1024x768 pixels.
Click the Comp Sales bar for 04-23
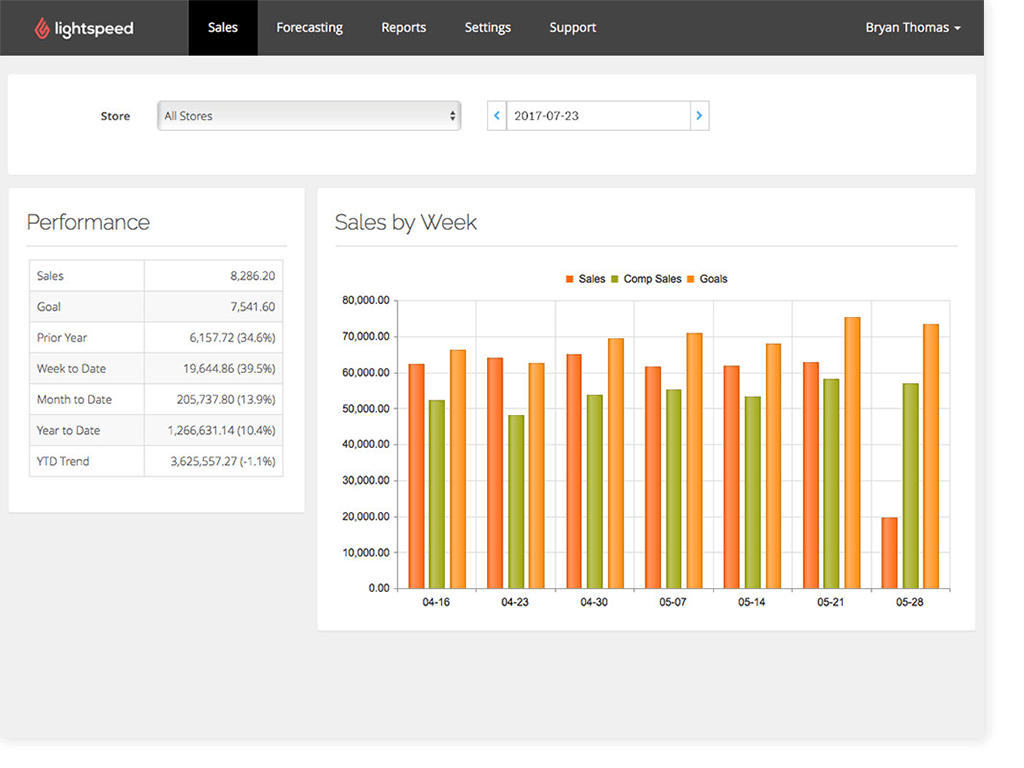pyautogui.click(x=516, y=502)
